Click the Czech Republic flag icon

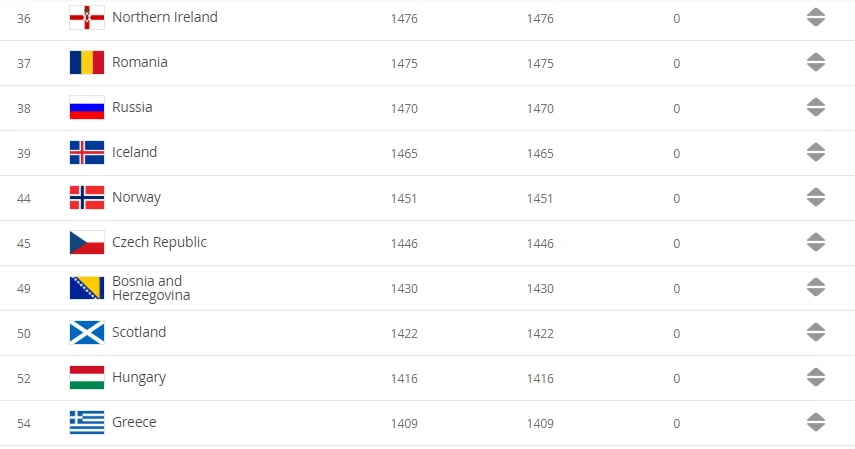(x=87, y=243)
